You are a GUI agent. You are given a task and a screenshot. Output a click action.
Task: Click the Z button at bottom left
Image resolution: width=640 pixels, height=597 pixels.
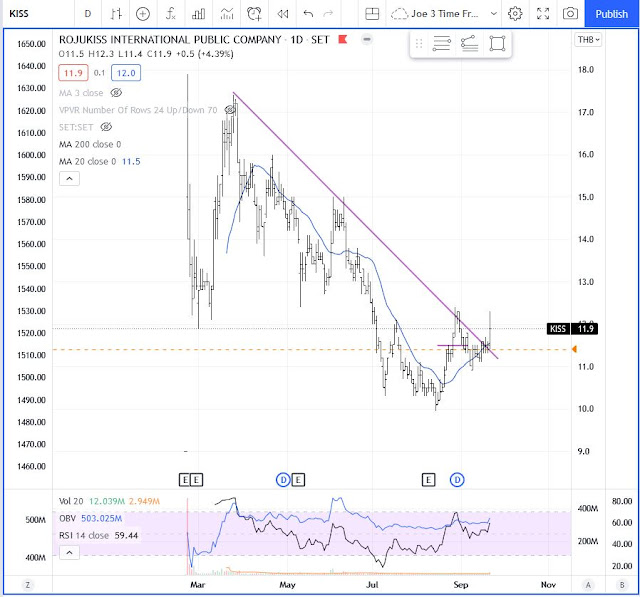(28, 585)
